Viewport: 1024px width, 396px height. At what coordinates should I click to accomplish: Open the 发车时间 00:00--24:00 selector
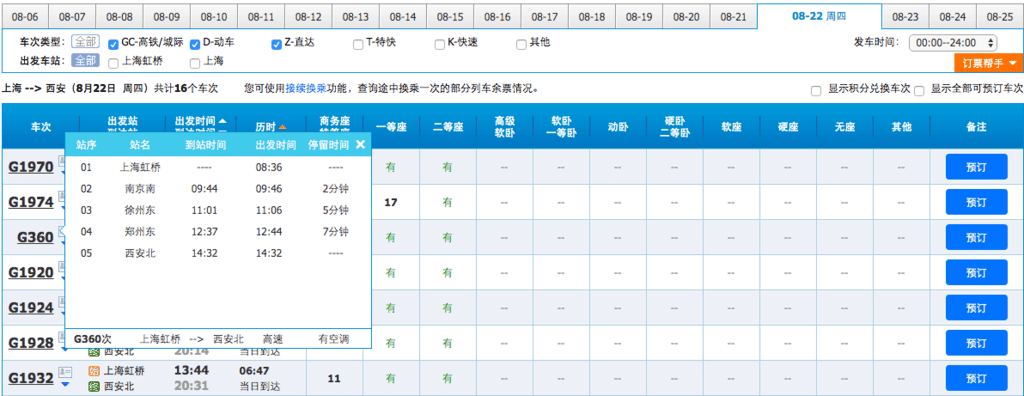953,43
